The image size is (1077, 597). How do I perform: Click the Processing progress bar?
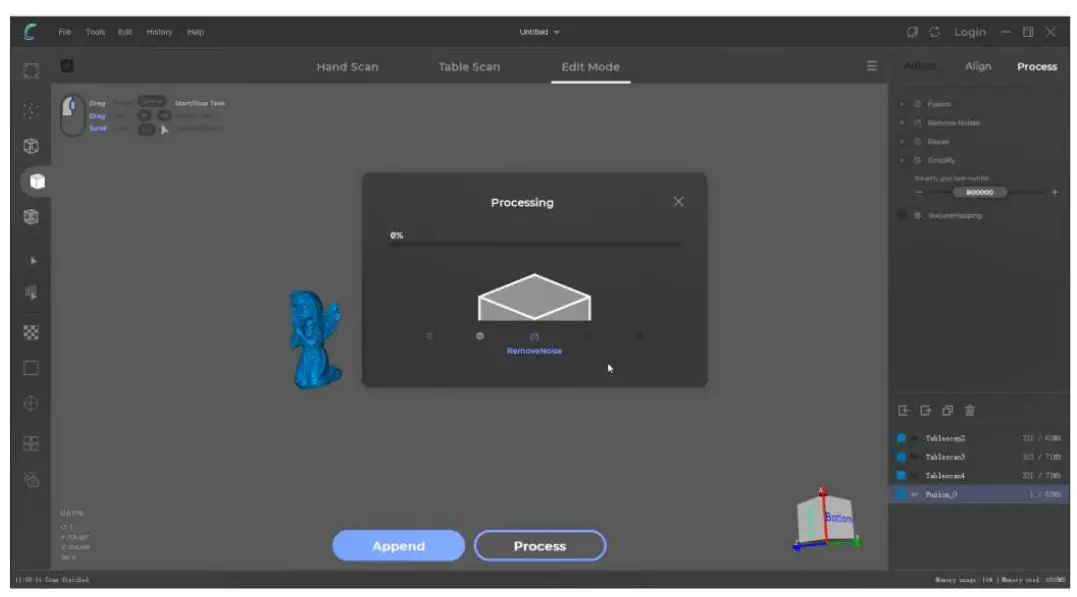534,244
